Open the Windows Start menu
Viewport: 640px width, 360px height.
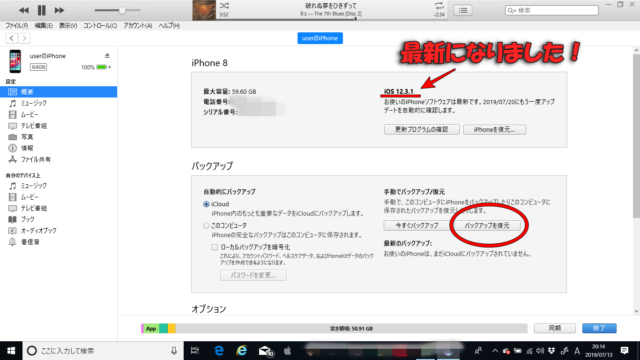coord(11,351)
